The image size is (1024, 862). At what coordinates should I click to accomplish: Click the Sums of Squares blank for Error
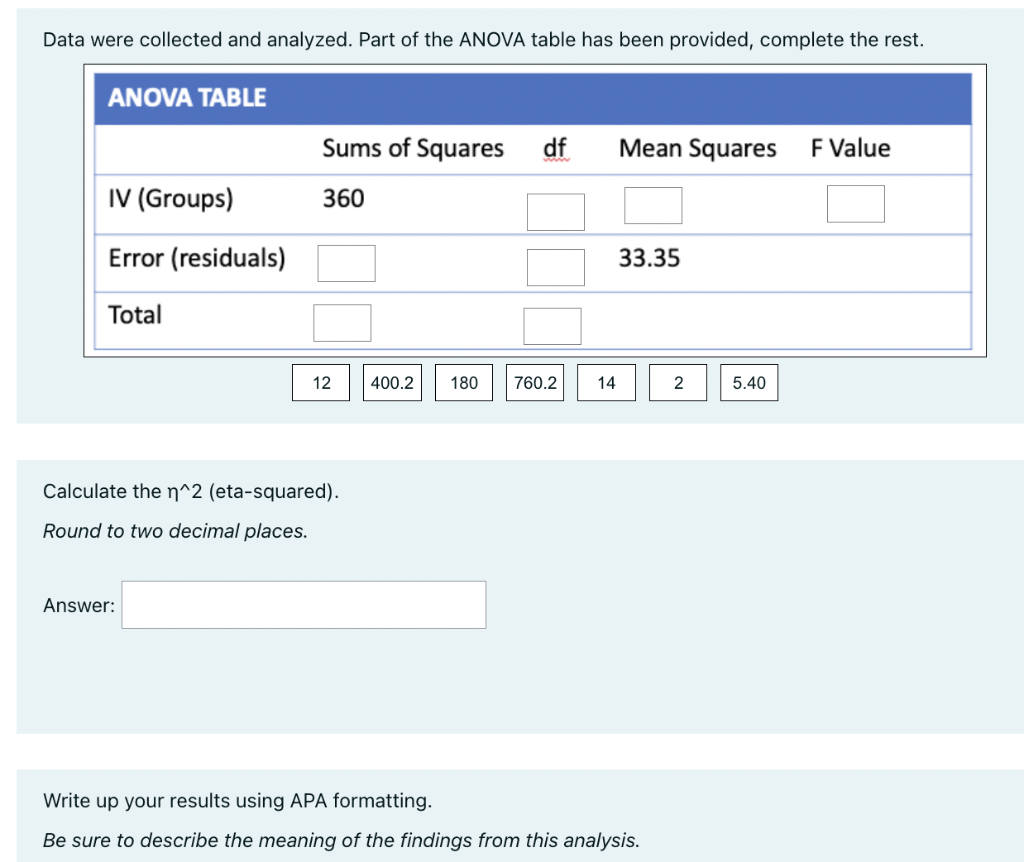point(346,263)
